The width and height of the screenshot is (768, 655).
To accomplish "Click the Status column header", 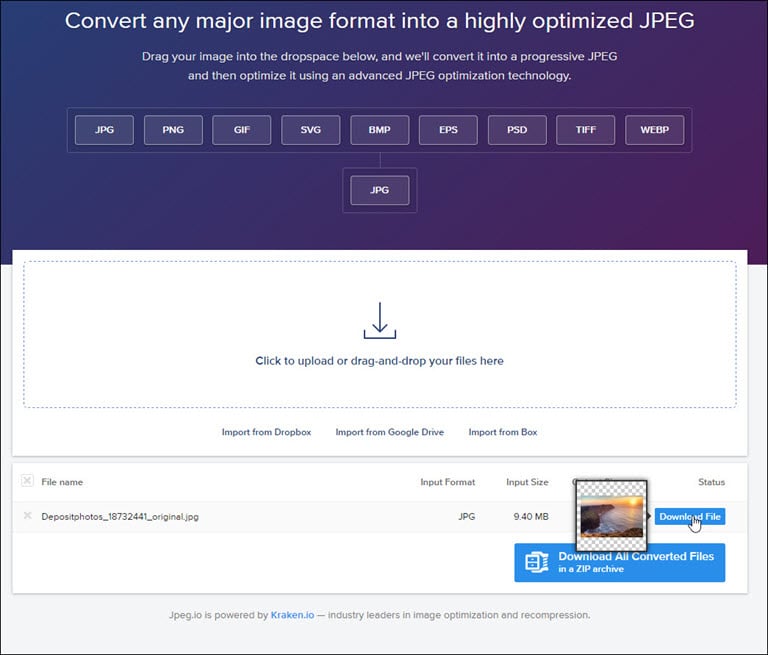I will (x=711, y=482).
